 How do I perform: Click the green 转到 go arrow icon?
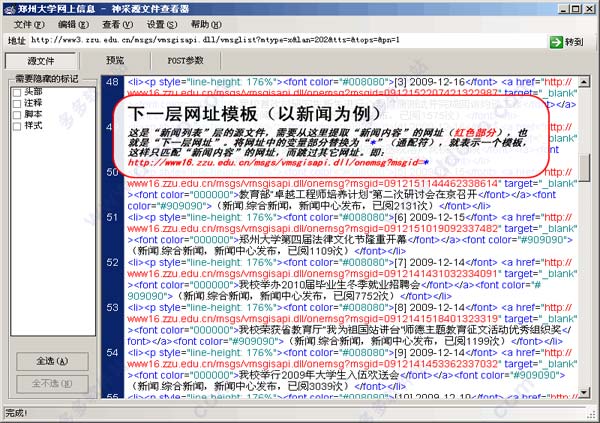(556, 42)
